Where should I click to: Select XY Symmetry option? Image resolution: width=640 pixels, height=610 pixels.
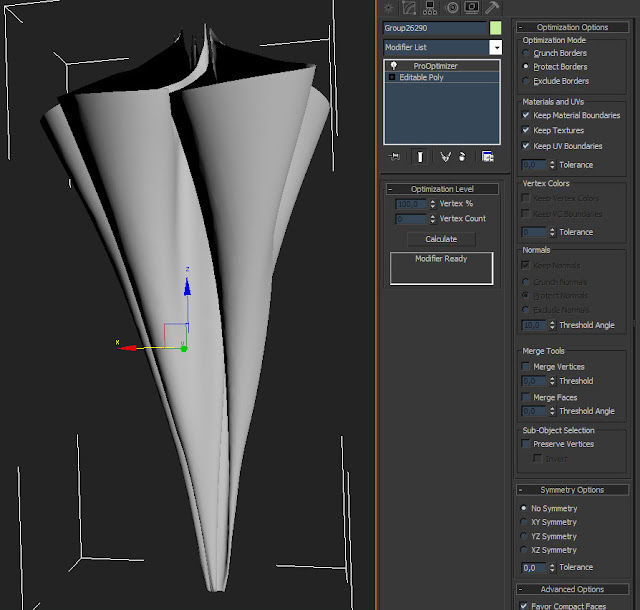tap(524, 522)
